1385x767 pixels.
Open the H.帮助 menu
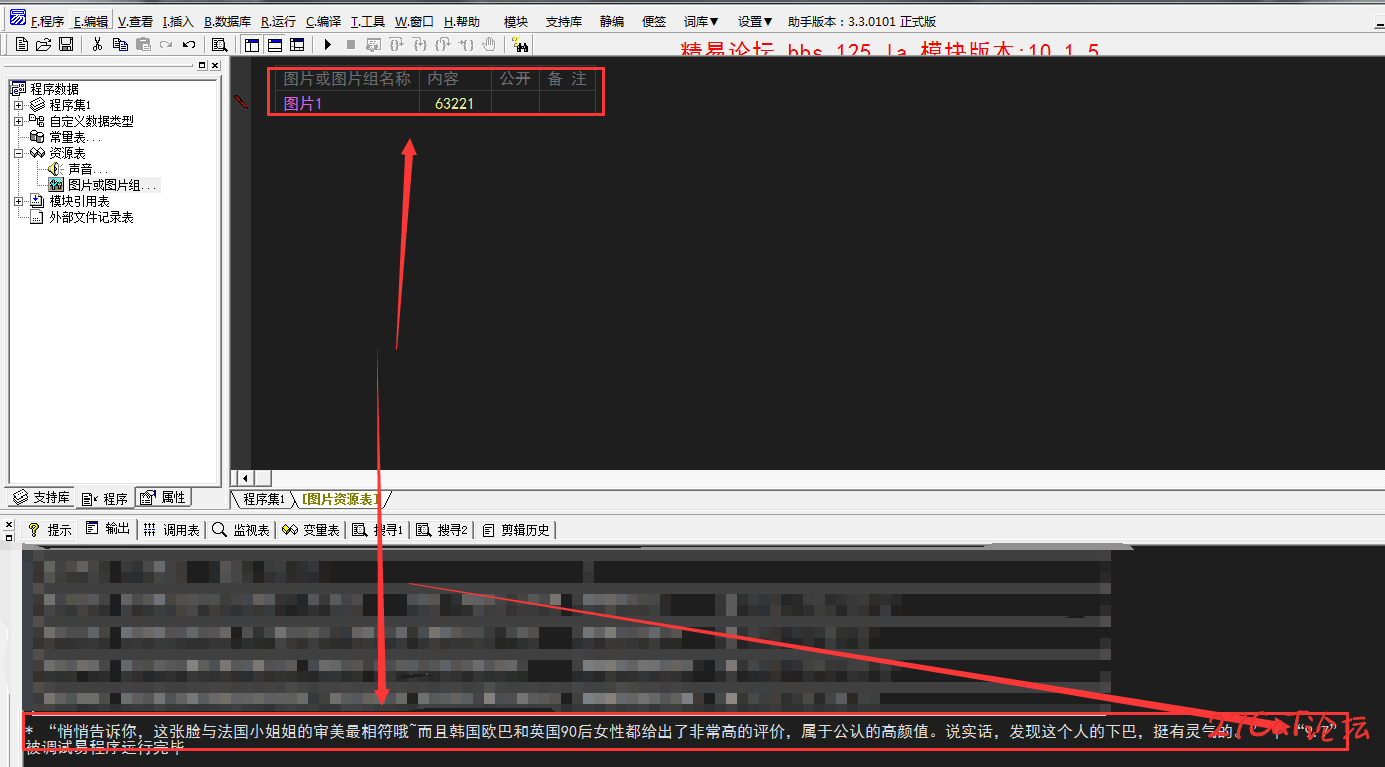(461, 21)
